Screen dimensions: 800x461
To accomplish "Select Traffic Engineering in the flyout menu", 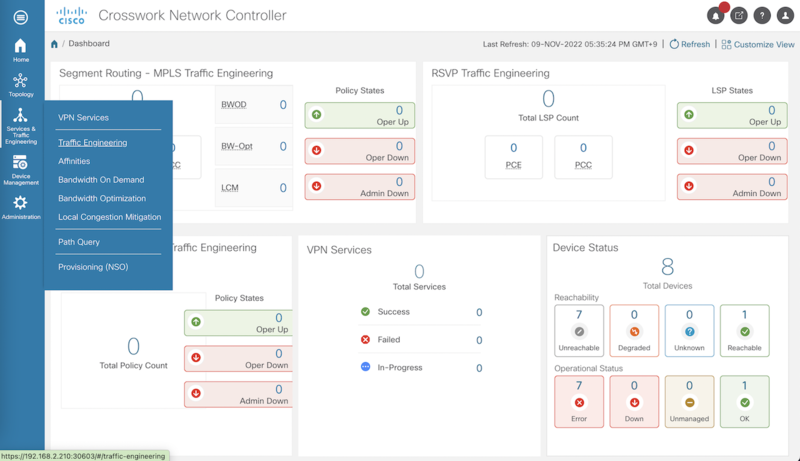I will (92, 142).
